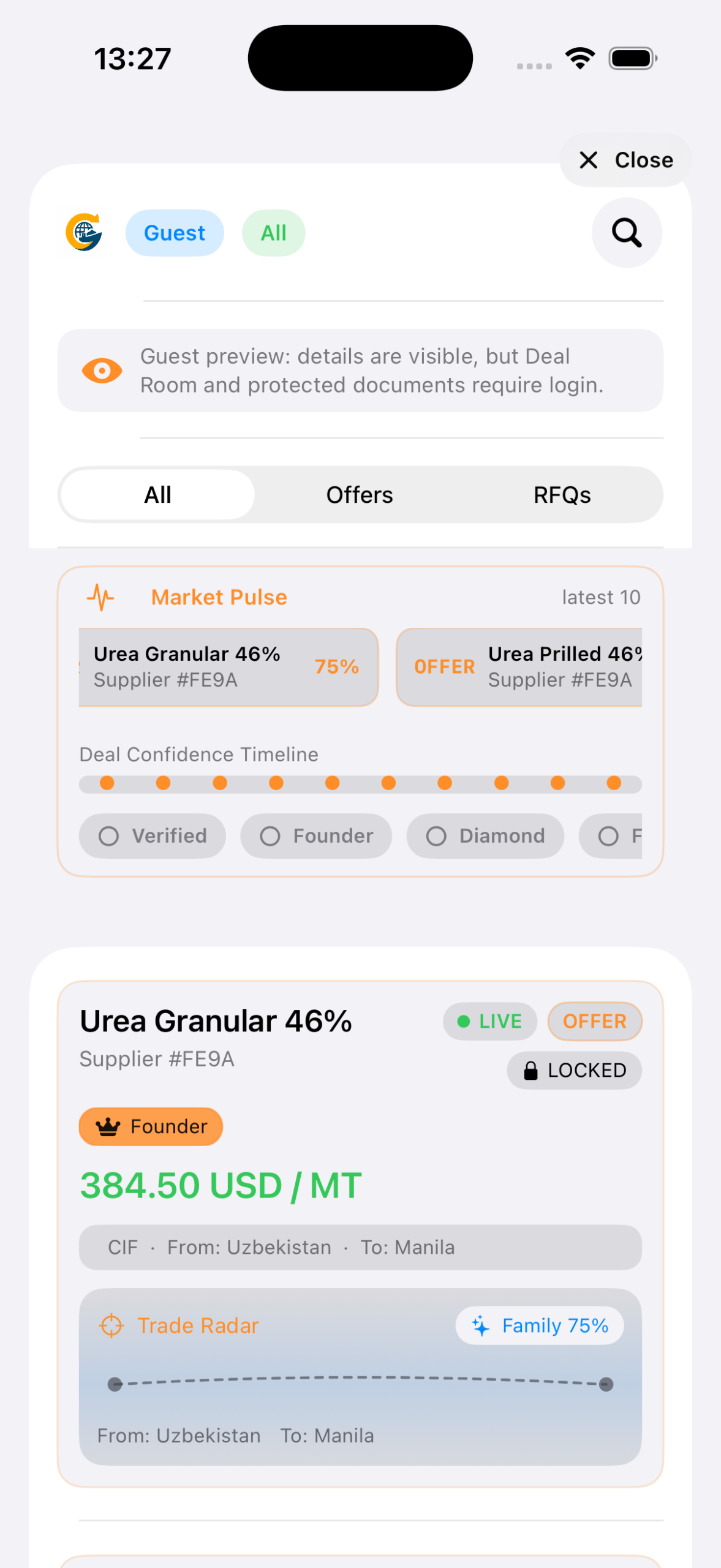The image size is (721, 1568).
Task: Select first dot on Deal Confidence Timeline
Action: point(107,783)
